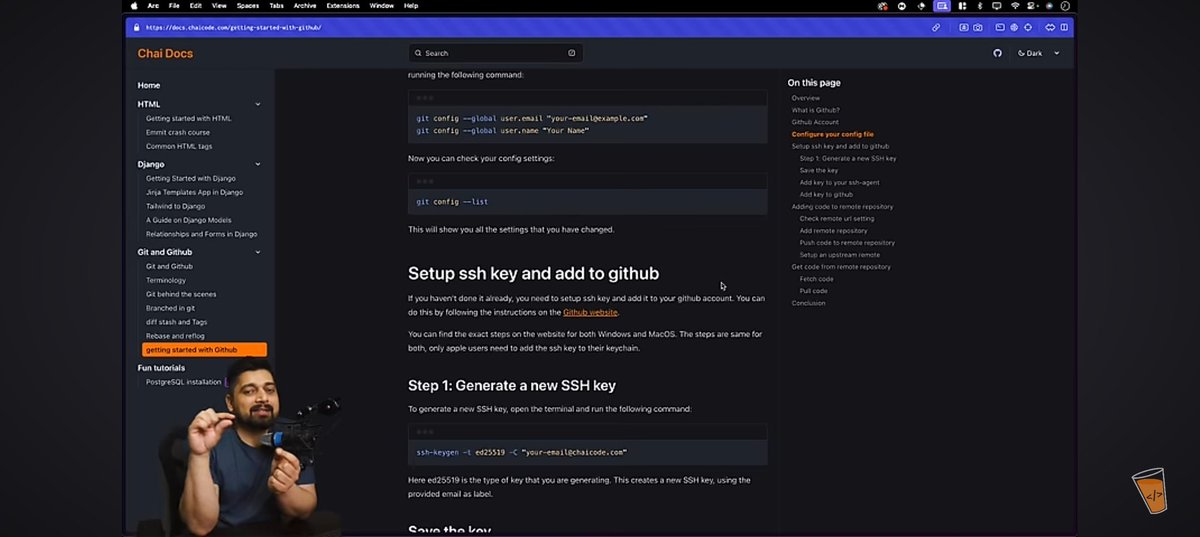Open the GitHub icon link in Chai Docs header

pyautogui.click(x=997, y=53)
